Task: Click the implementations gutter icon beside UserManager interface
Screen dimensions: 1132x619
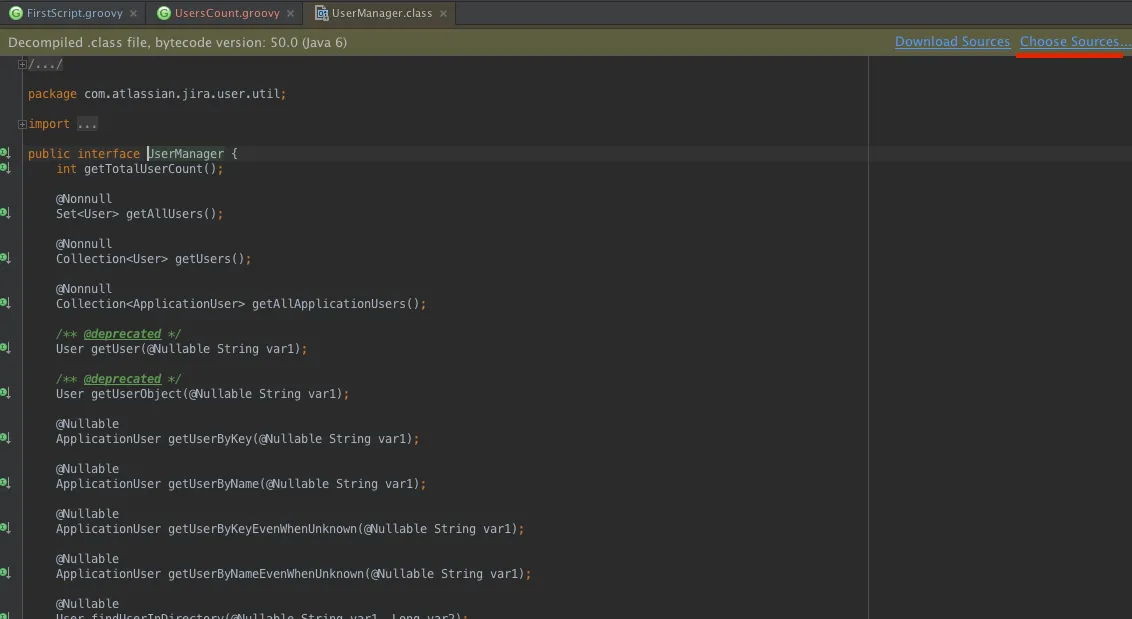Action: click(x=5, y=152)
